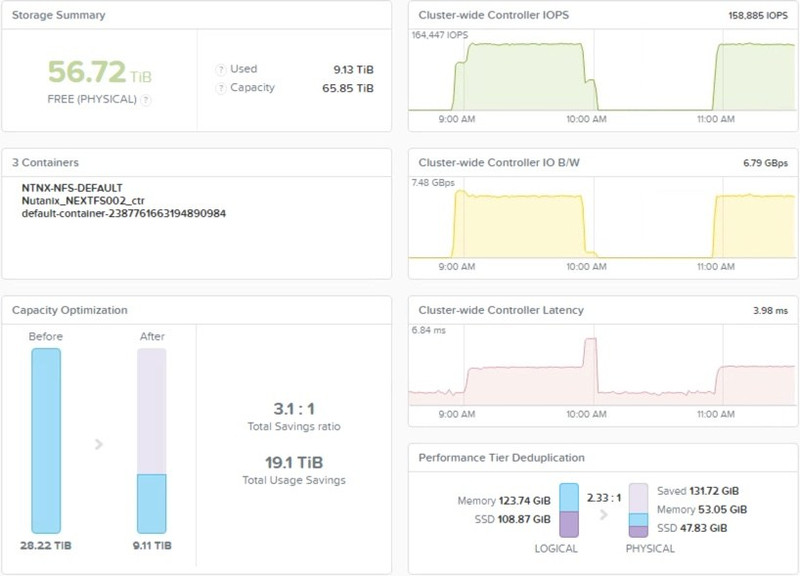The image size is (800, 576).
Task: Click the arrow between Before and After bars
Action: coord(99,444)
